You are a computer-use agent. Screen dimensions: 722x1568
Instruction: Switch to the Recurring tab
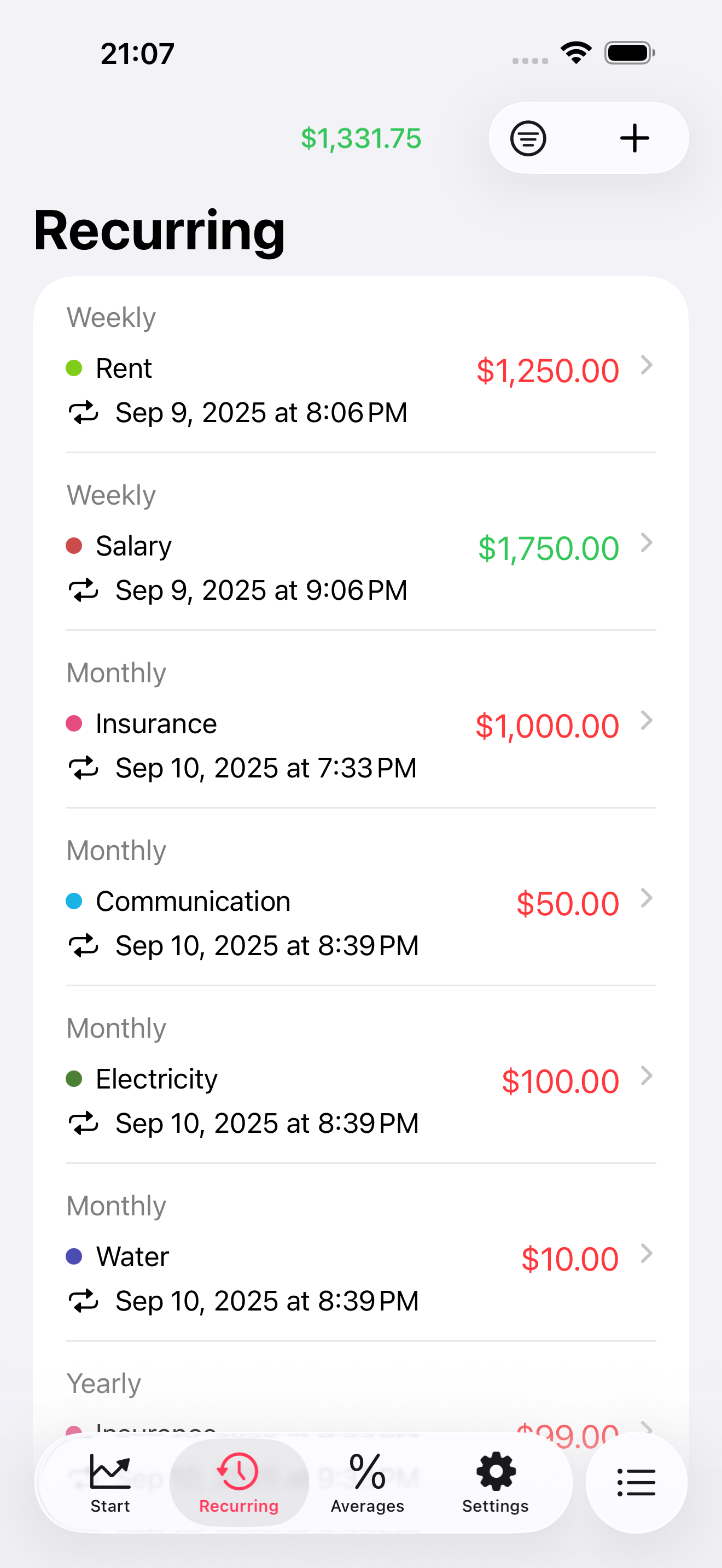tap(238, 1482)
